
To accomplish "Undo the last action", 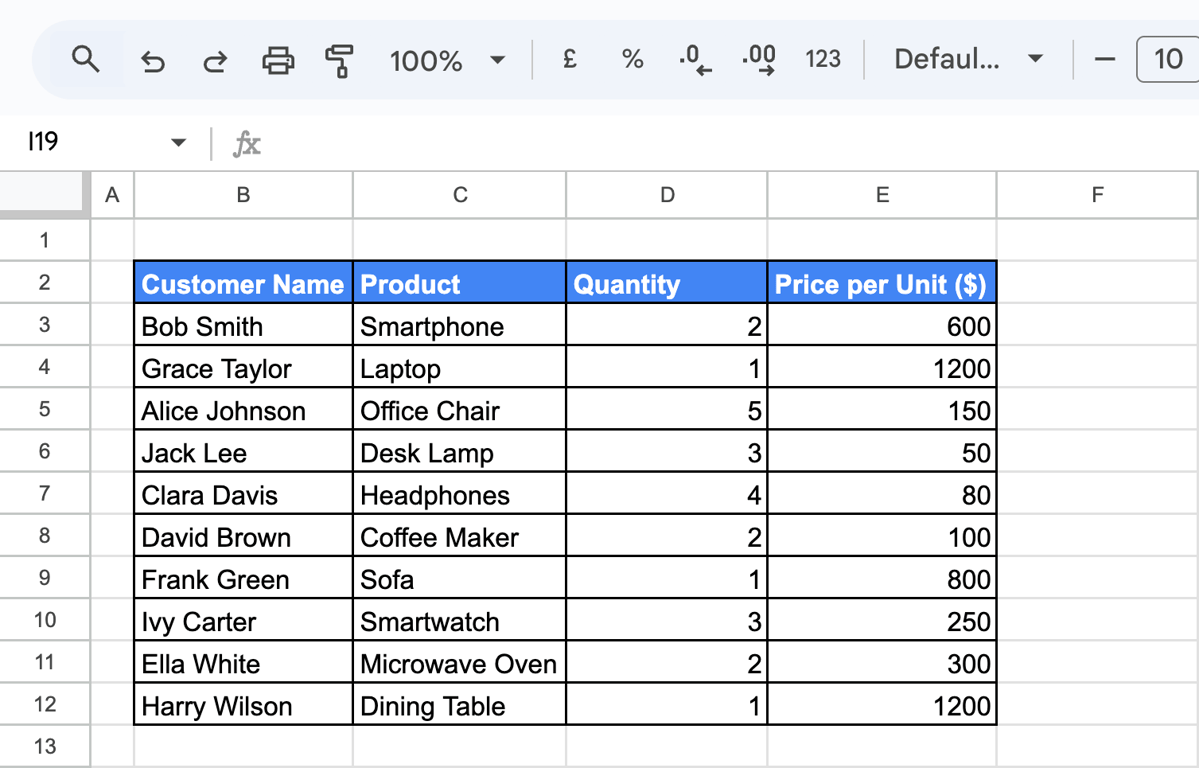I will [153, 60].
